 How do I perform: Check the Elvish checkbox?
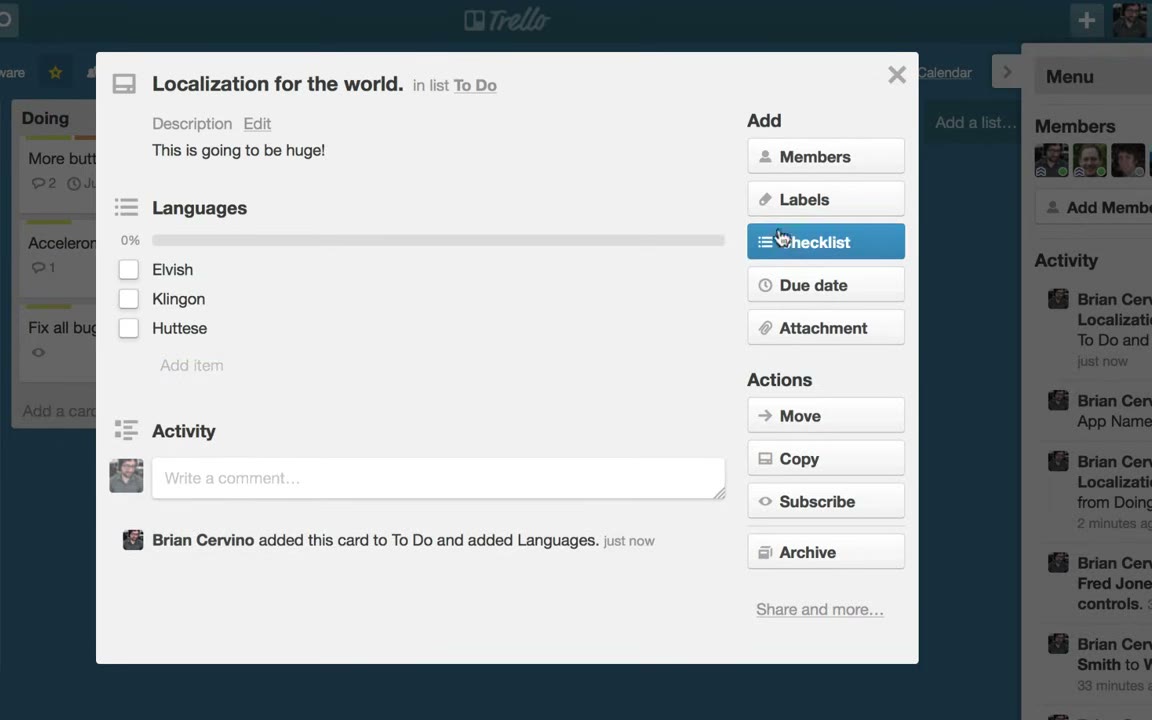129,270
